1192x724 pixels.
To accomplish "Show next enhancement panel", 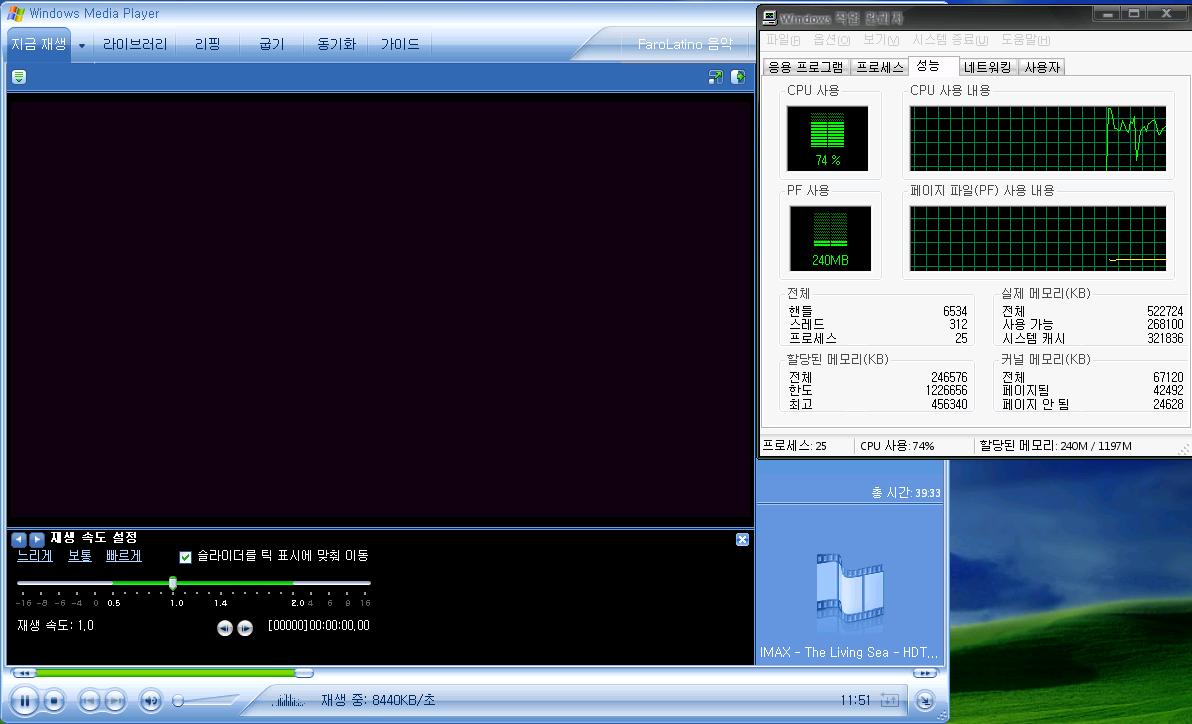I will click(36, 539).
